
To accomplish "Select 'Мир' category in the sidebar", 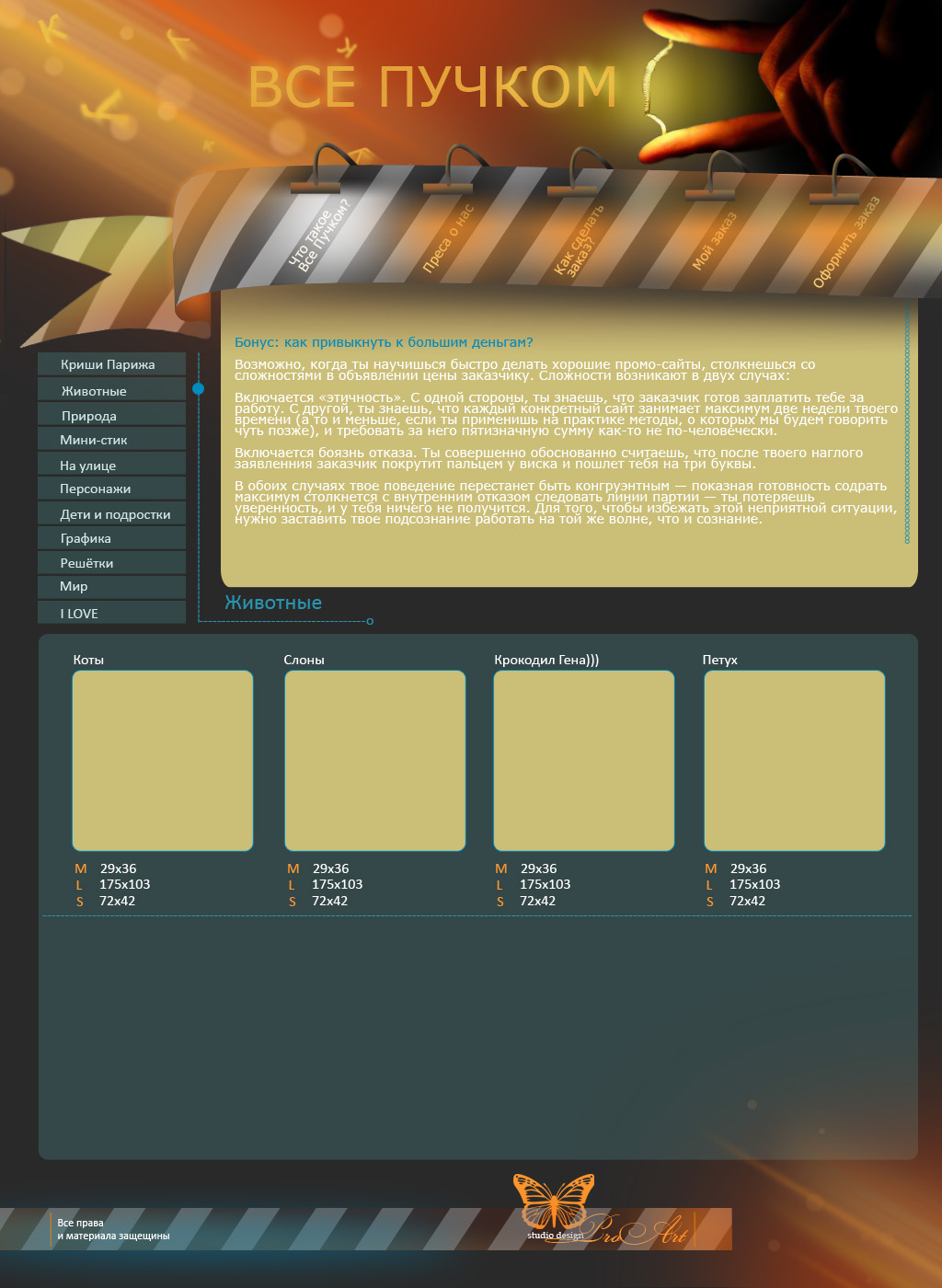I will point(111,586).
